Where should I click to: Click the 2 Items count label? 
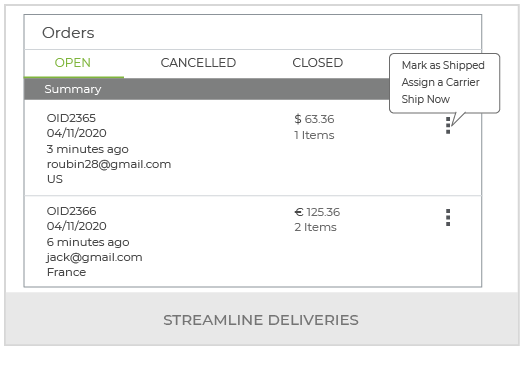click(315, 227)
